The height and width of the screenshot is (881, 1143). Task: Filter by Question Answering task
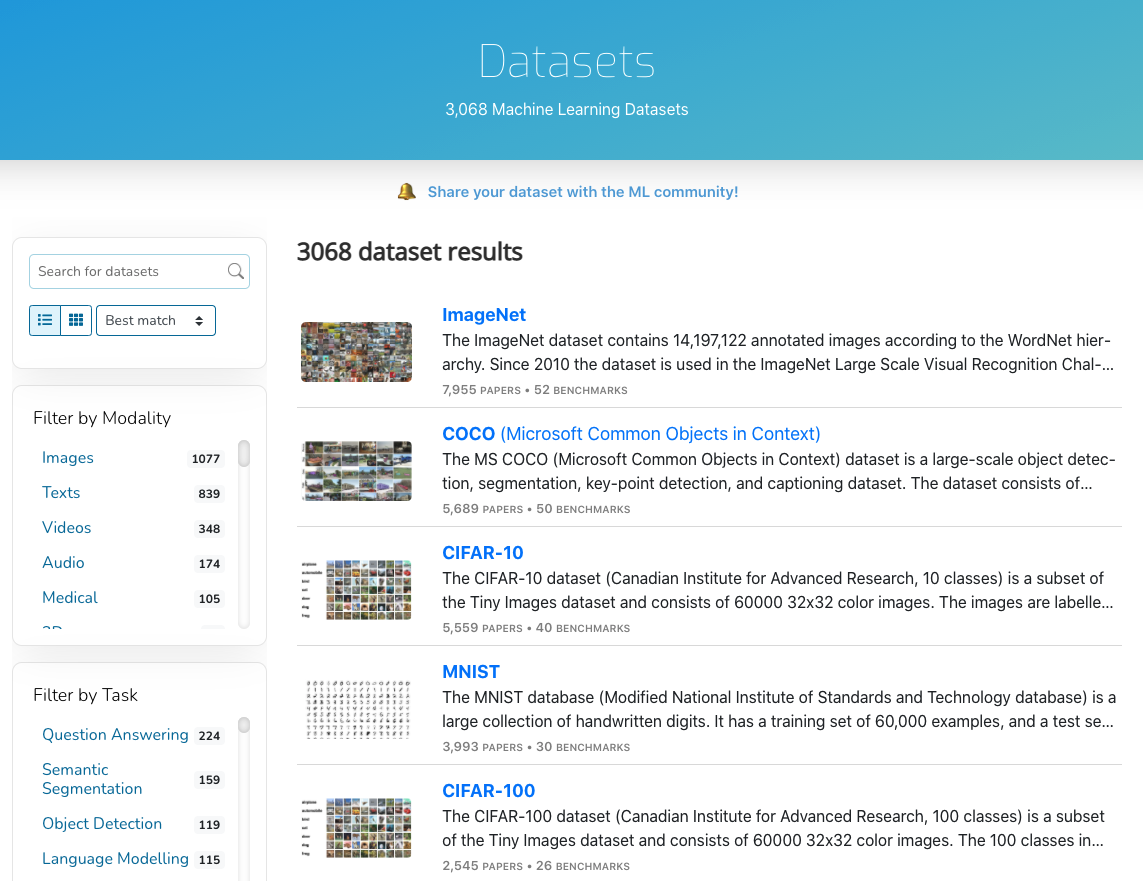(x=115, y=735)
